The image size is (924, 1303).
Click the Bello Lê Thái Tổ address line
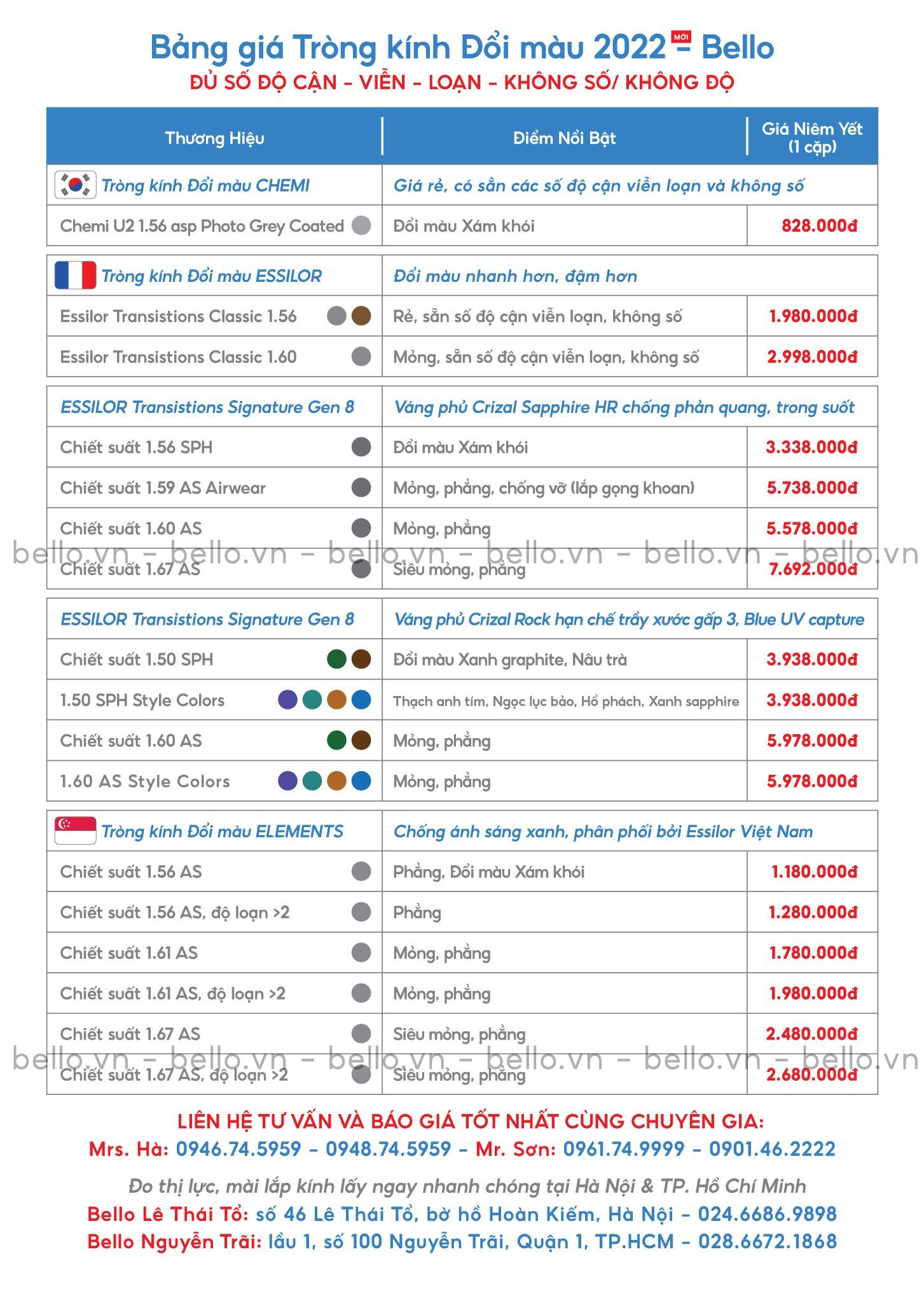pos(462,1214)
